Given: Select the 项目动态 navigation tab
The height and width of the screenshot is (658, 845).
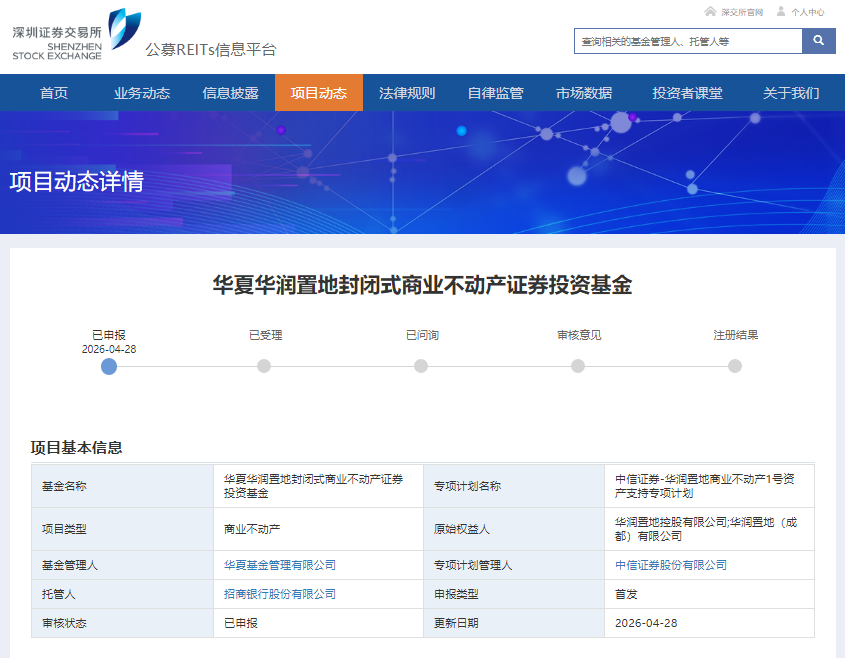Looking at the screenshot, I should [x=319, y=93].
